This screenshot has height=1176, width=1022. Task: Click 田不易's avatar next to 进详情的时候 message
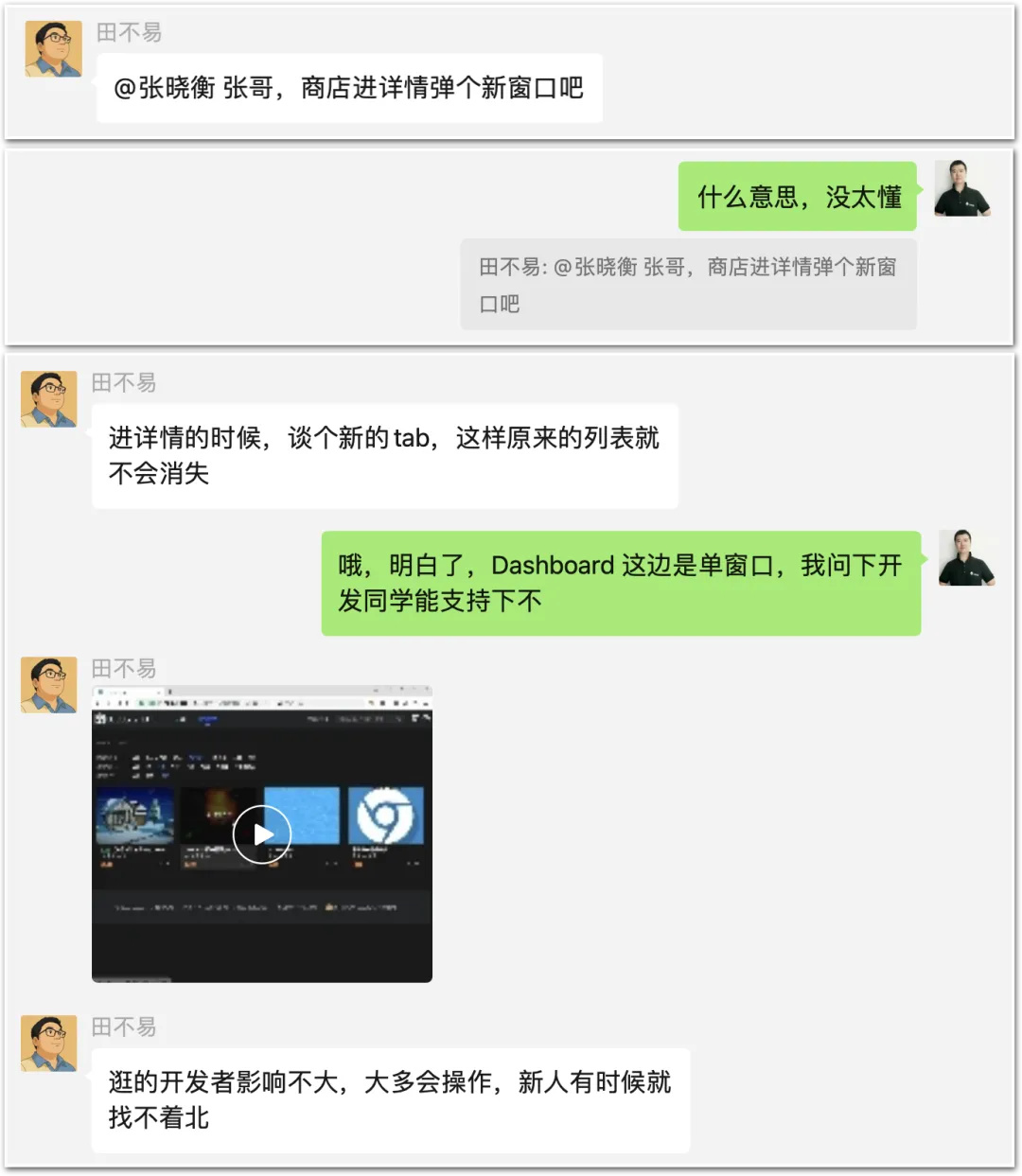[49, 398]
